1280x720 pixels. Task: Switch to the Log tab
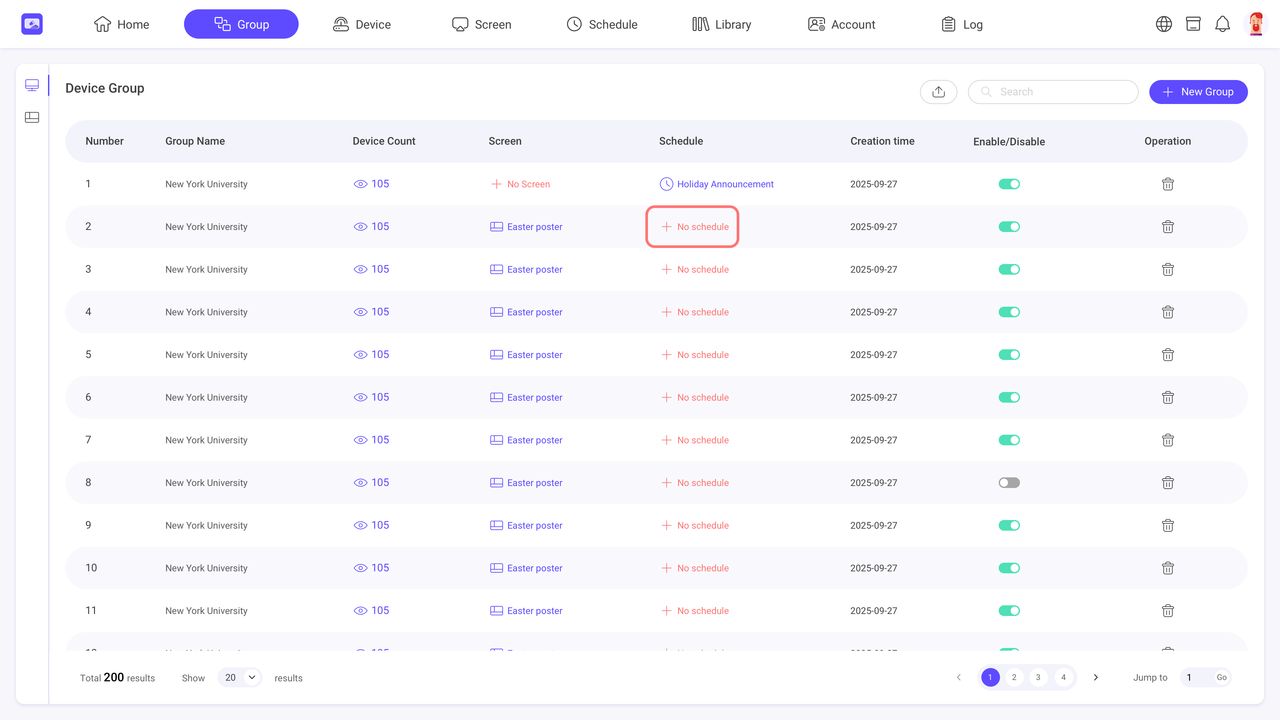(x=961, y=24)
